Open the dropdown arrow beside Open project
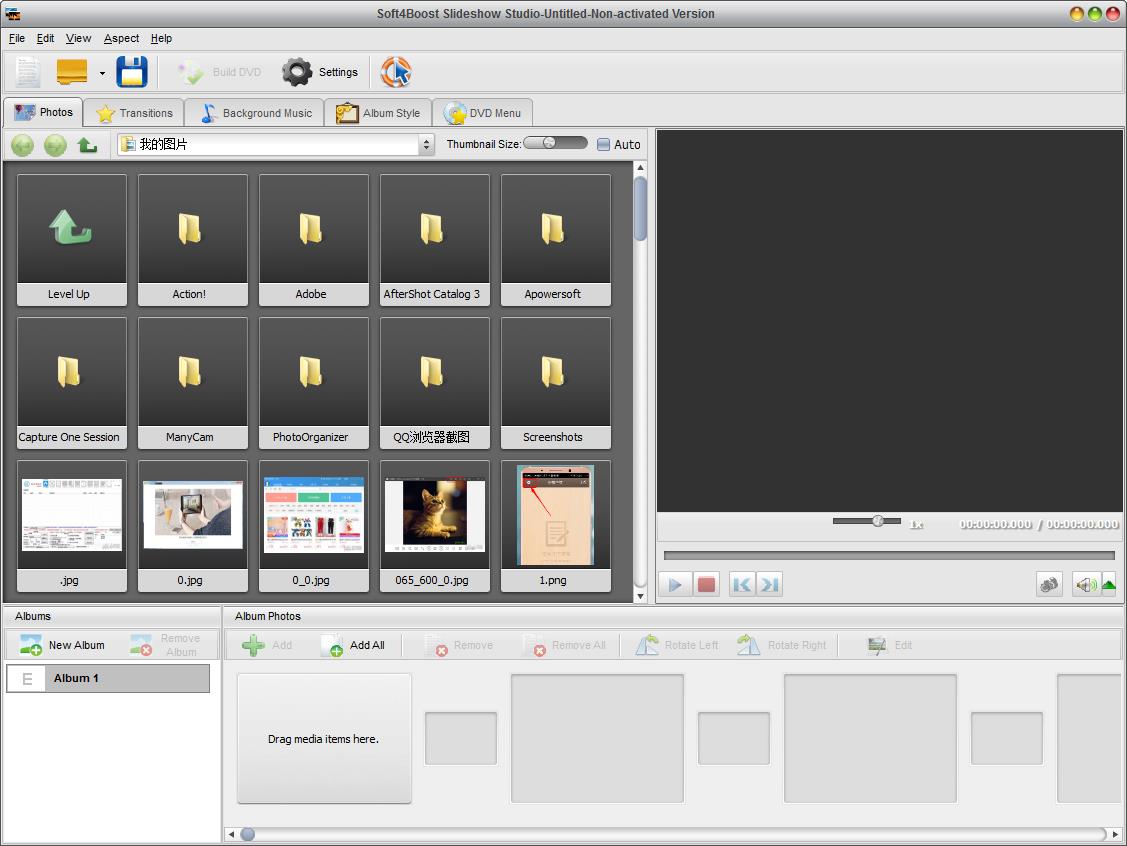This screenshot has width=1127, height=846. [102, 73]
